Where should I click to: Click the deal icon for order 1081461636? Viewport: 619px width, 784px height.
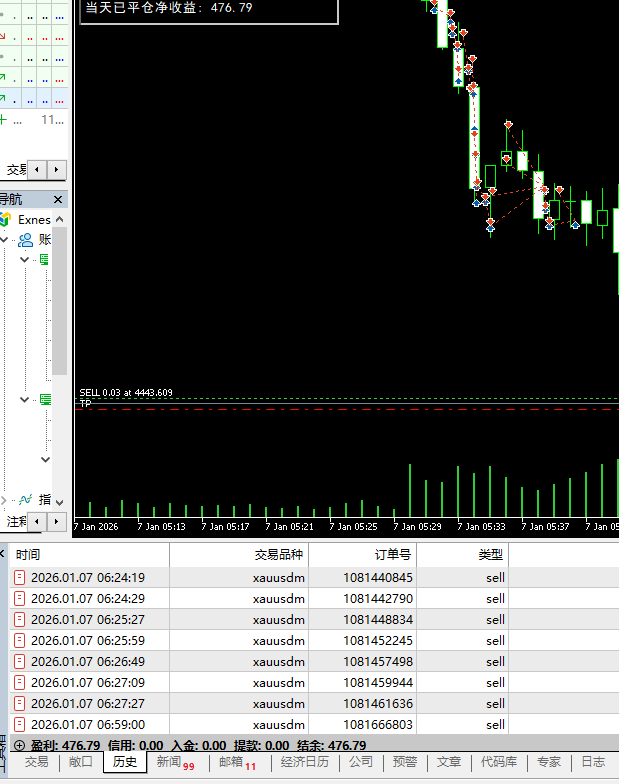point(19,704)
